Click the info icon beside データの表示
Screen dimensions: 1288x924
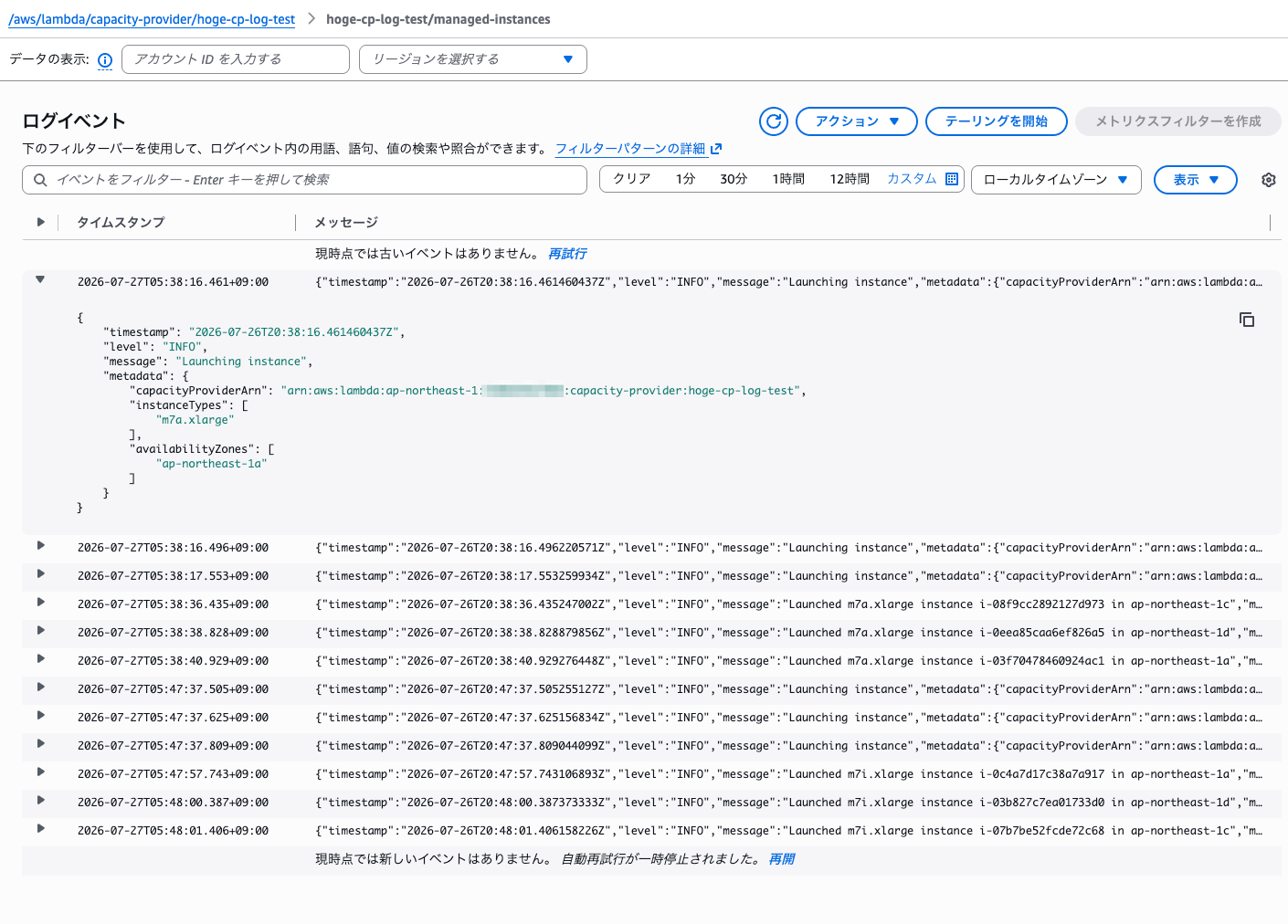tap(105, 60)
